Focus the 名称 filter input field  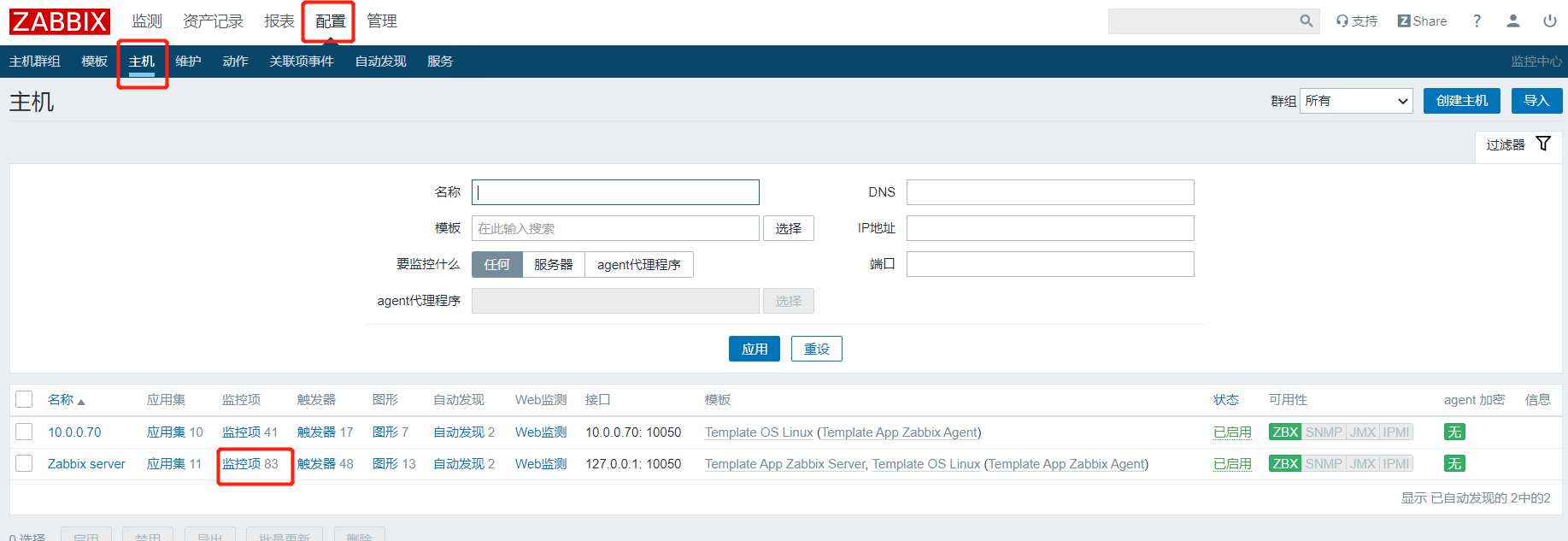tap(615, 192)
